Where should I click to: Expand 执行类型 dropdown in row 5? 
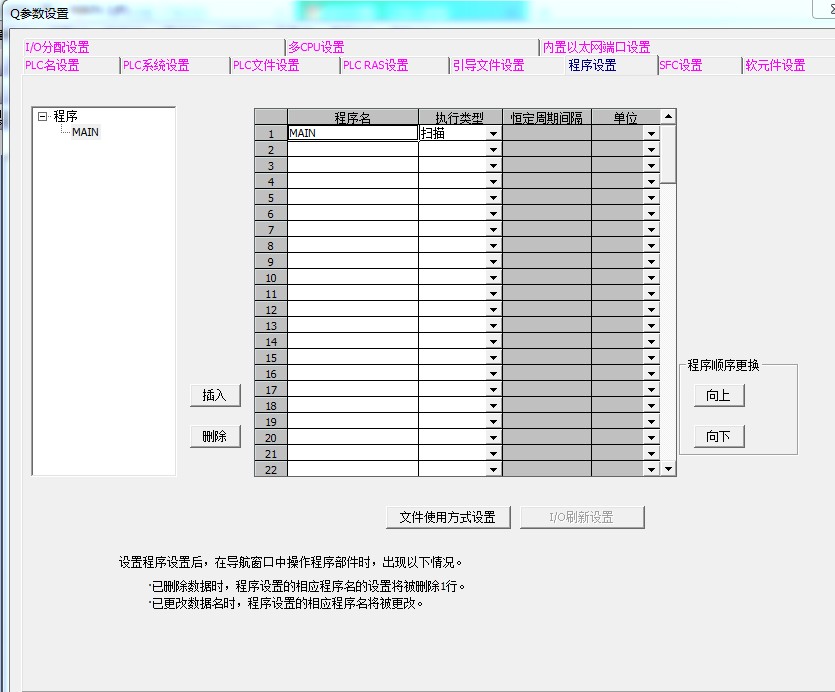(x=493, y=197)
